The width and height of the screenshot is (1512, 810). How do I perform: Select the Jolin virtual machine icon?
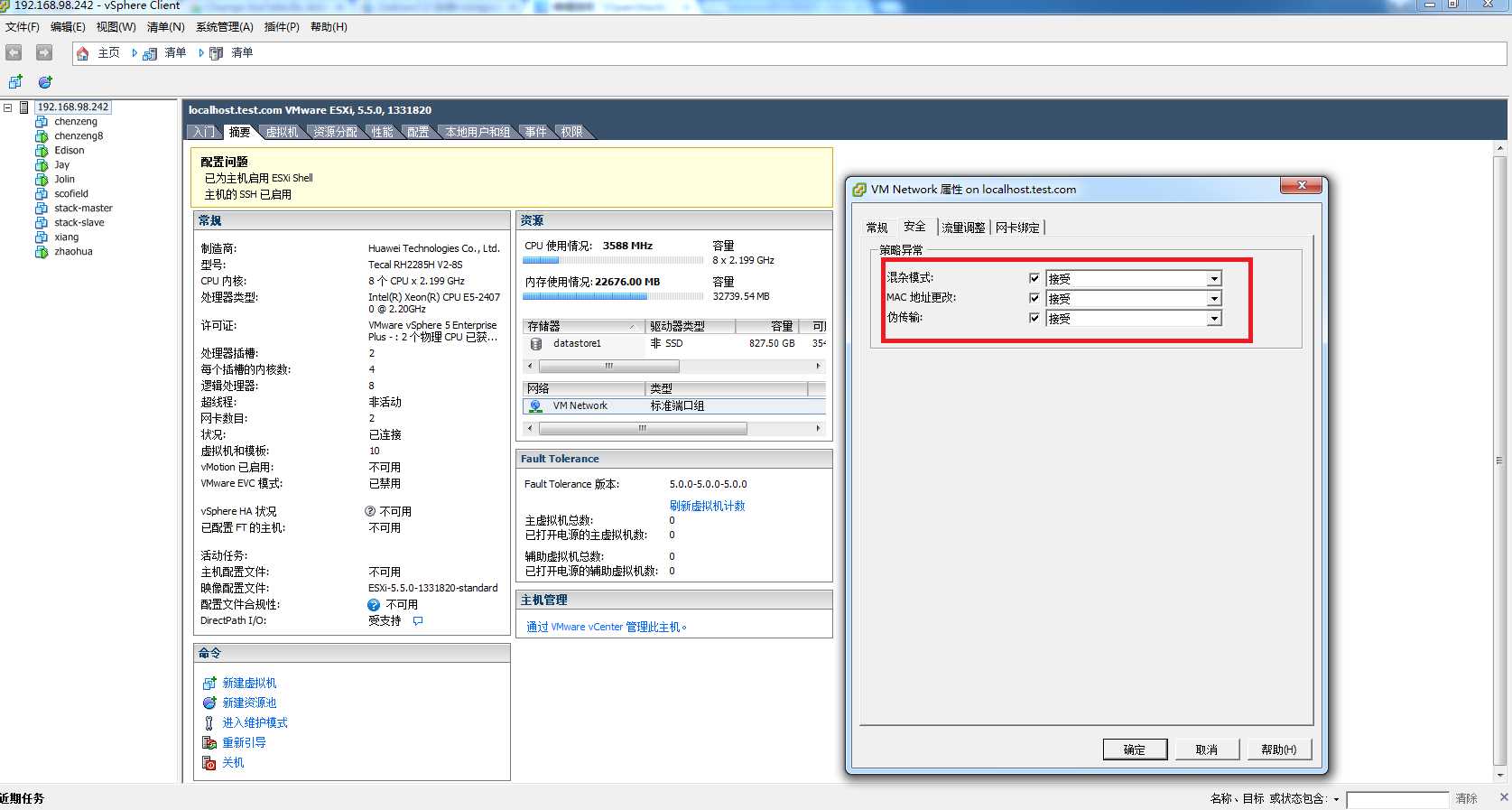tap(42, 180)
